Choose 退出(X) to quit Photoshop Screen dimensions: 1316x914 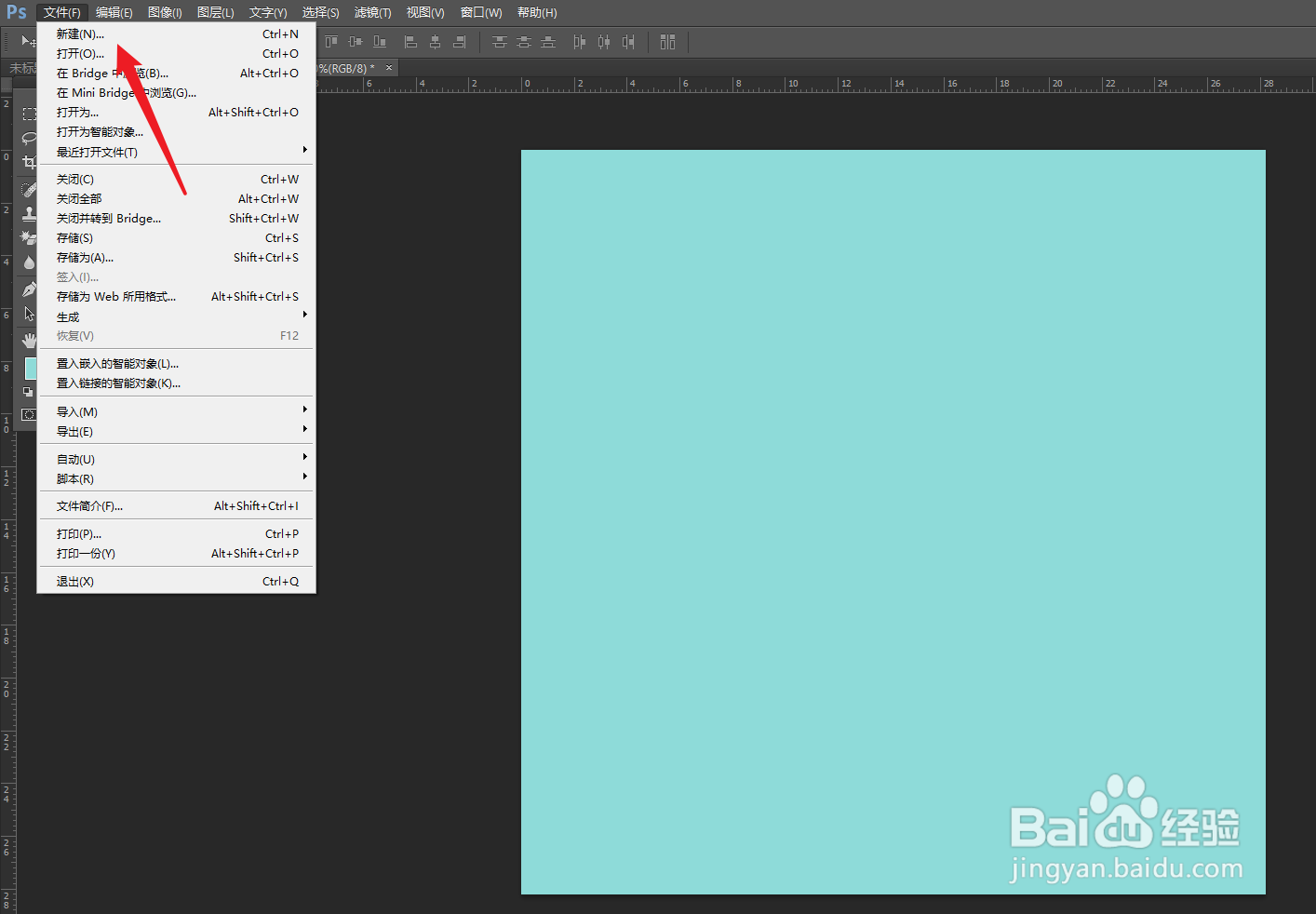pos(177,581)
